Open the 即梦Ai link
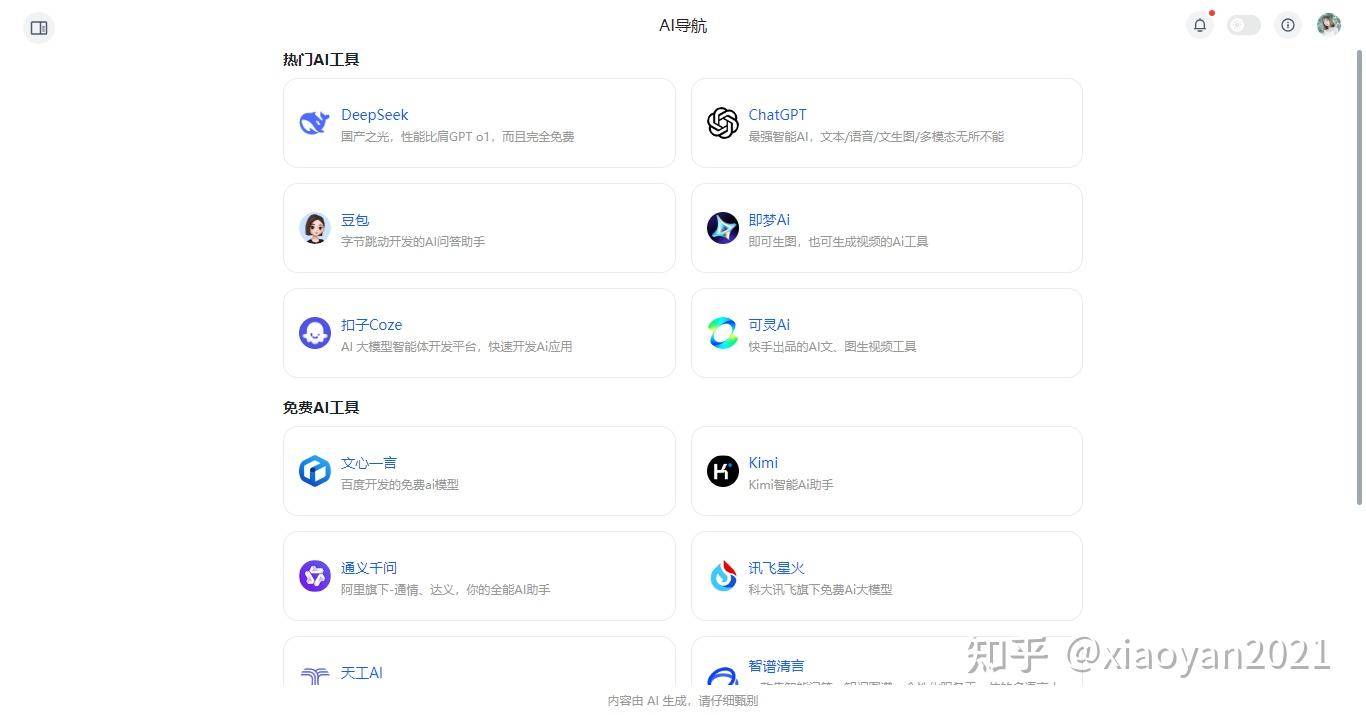1366x715 pixels. pos(769,220)
